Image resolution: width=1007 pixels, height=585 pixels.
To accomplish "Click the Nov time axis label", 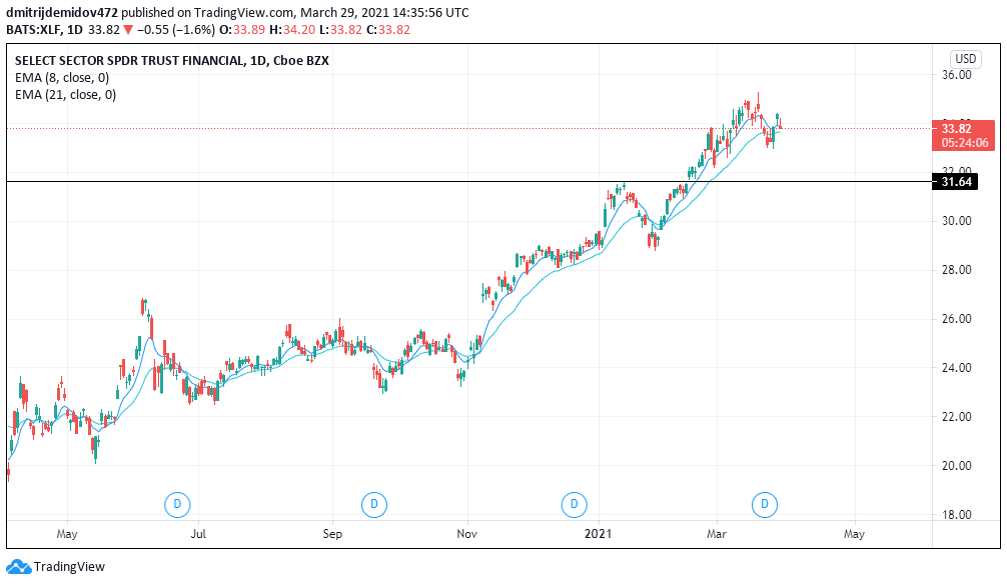I will pyautogui.click(x=467, y=534).
